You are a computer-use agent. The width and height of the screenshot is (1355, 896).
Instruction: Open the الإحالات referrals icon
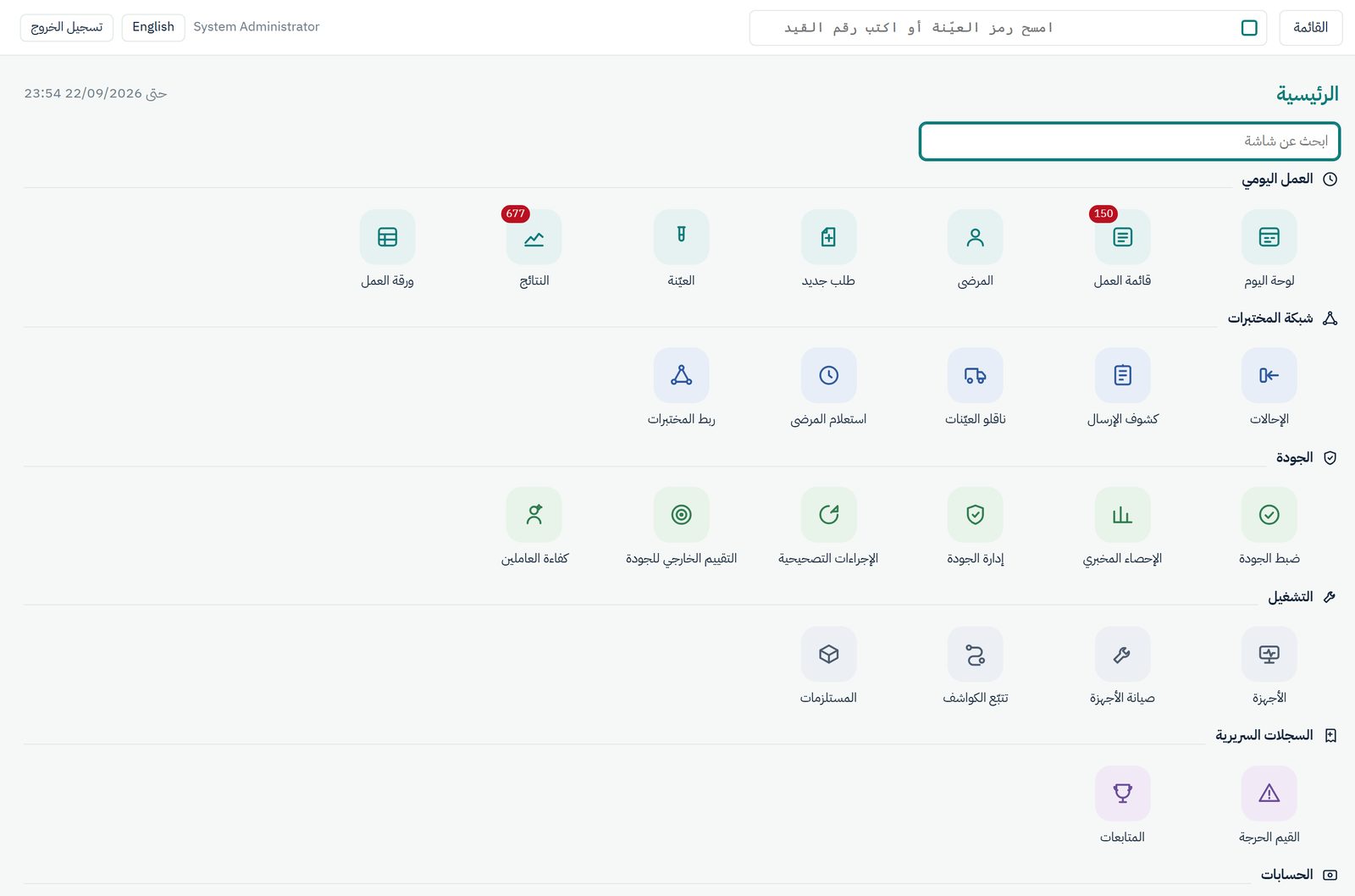click(x=1269, y=375)
